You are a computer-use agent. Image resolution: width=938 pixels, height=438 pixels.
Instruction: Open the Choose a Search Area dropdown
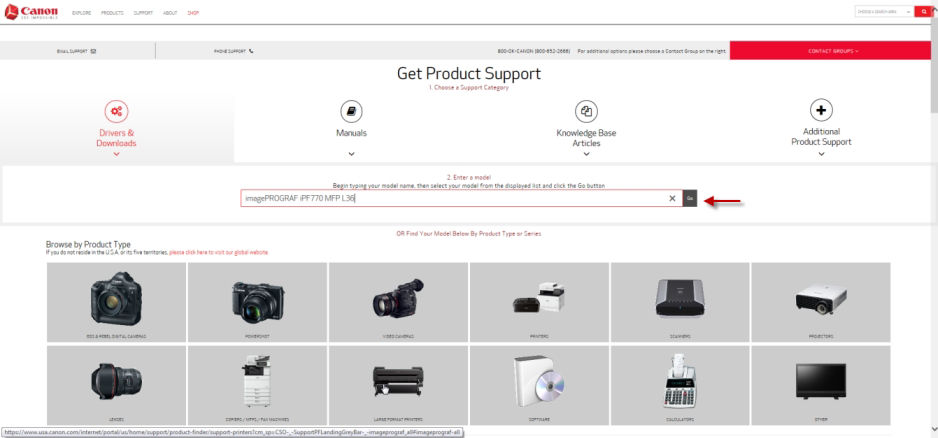[x=881, y=11]
